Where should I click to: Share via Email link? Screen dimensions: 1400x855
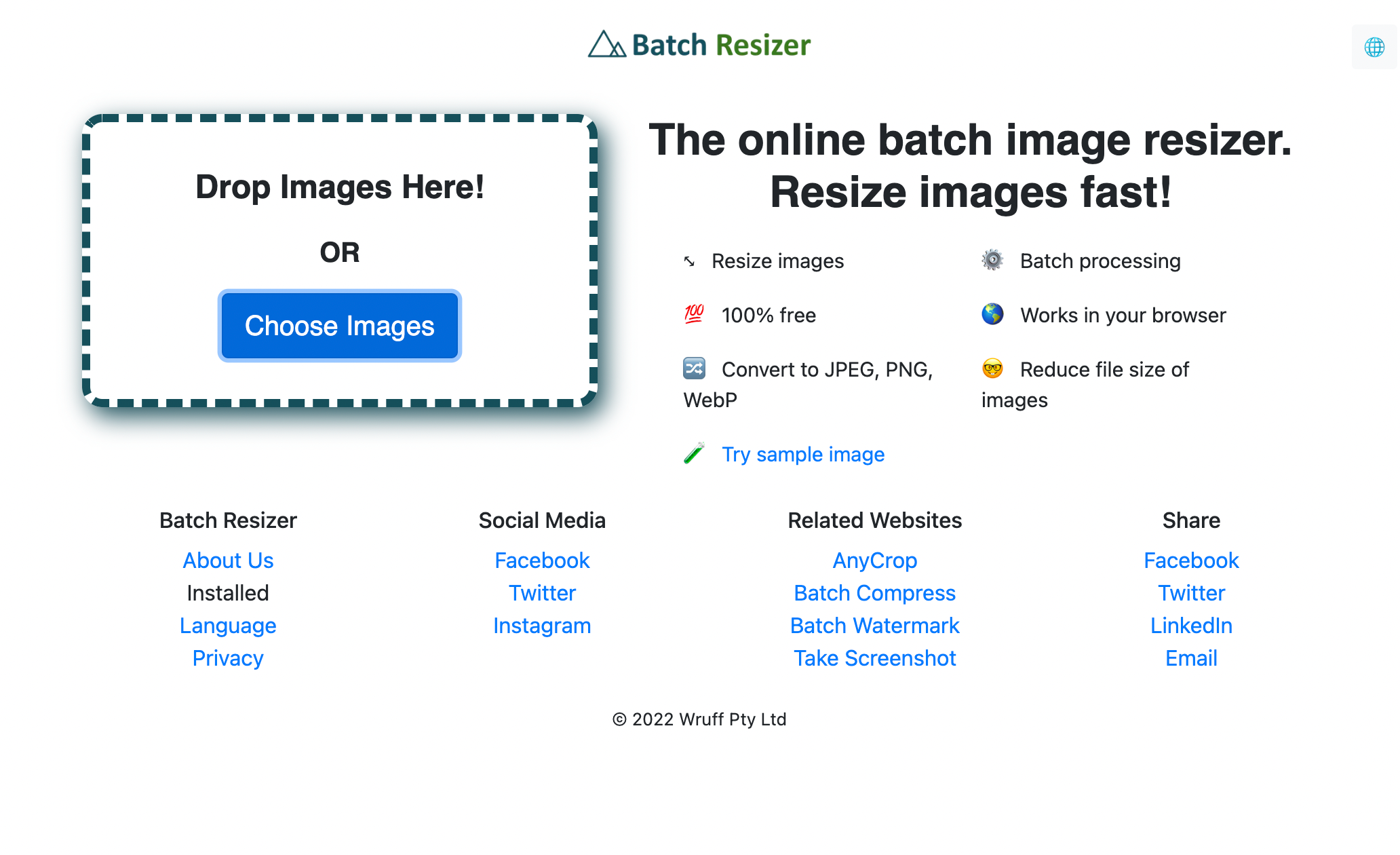pos(1191,658)
